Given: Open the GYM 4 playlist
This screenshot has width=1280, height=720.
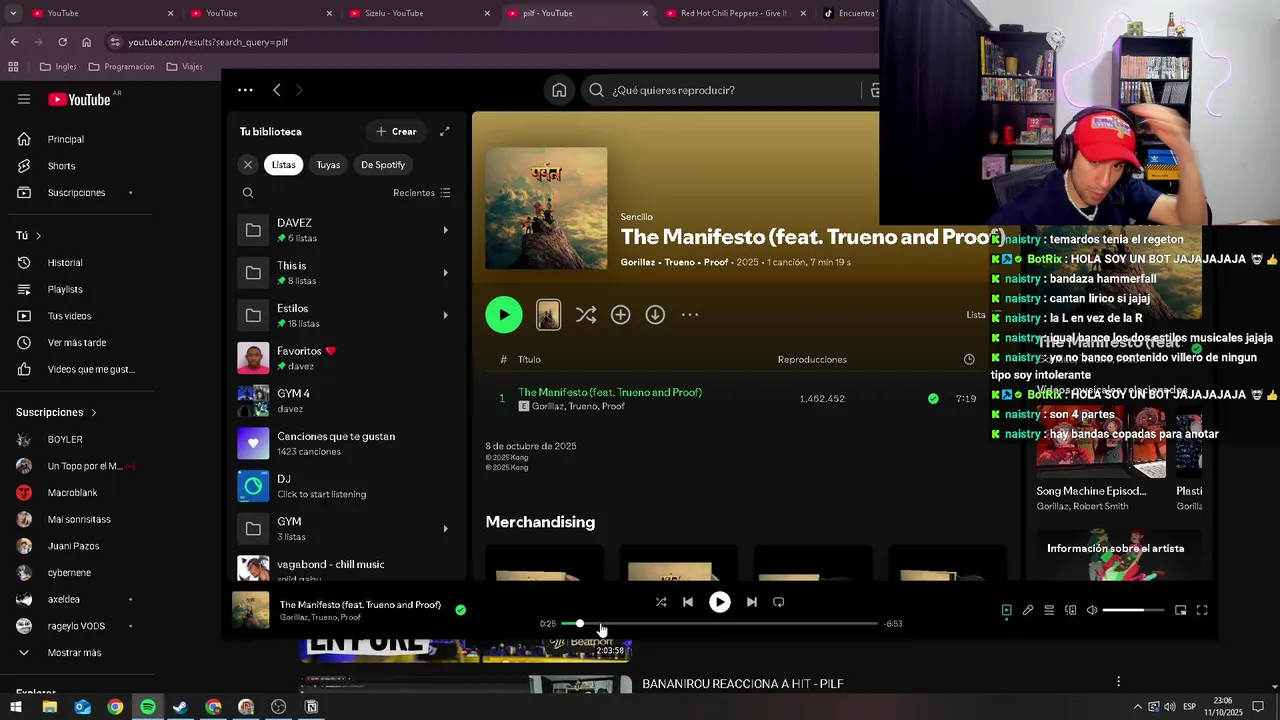Looking at the screenshot, I should [346, 400].
